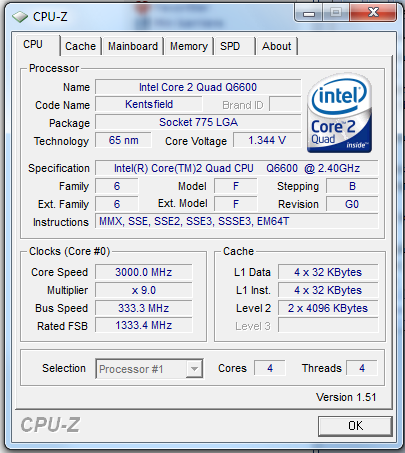Click the Technology value '65 nm'
This screenshot has height=453, width=405.
pyautogui.click(x=123, y=140)
